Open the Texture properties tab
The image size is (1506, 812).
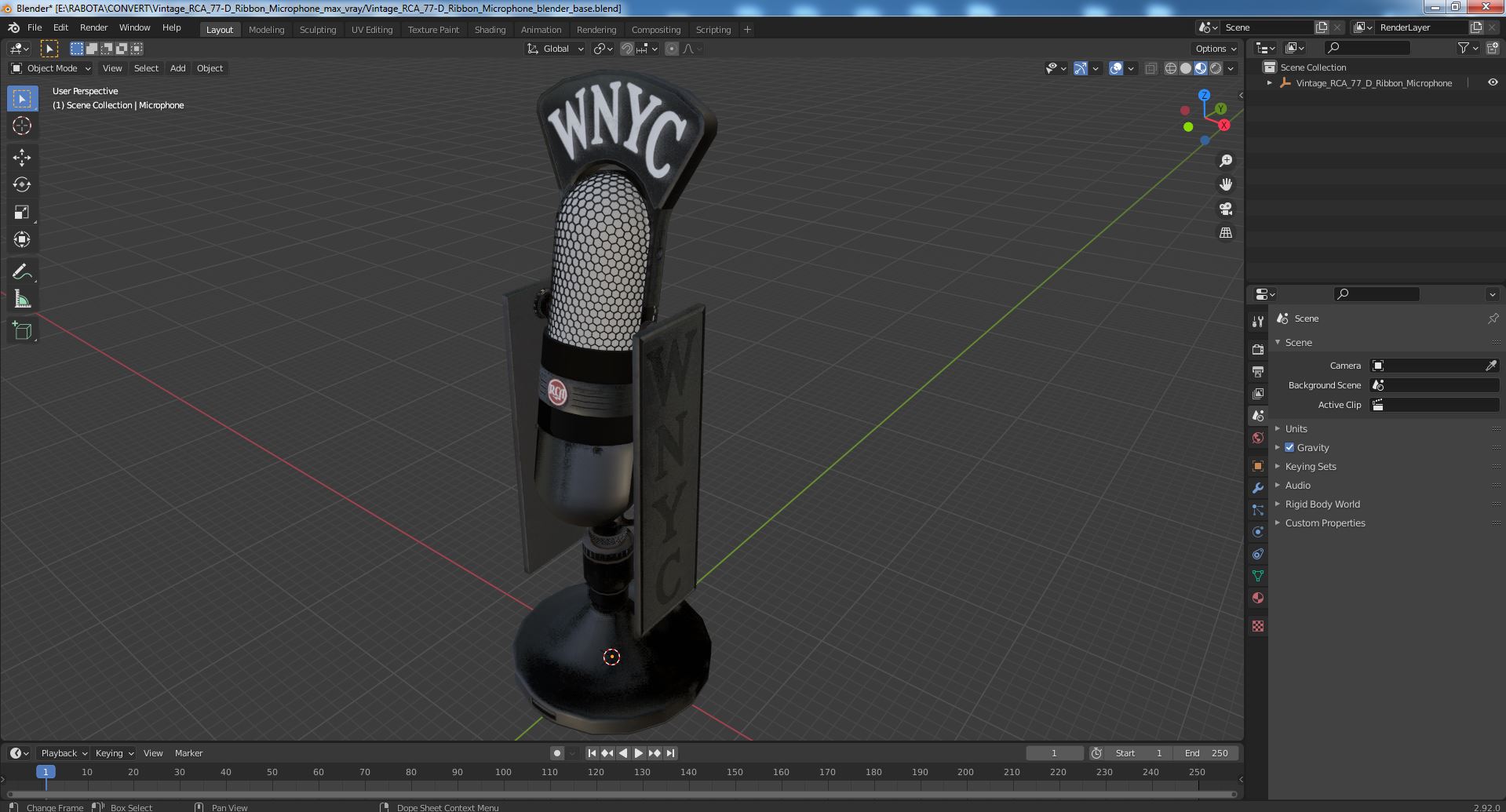(x=1258, y=626)
